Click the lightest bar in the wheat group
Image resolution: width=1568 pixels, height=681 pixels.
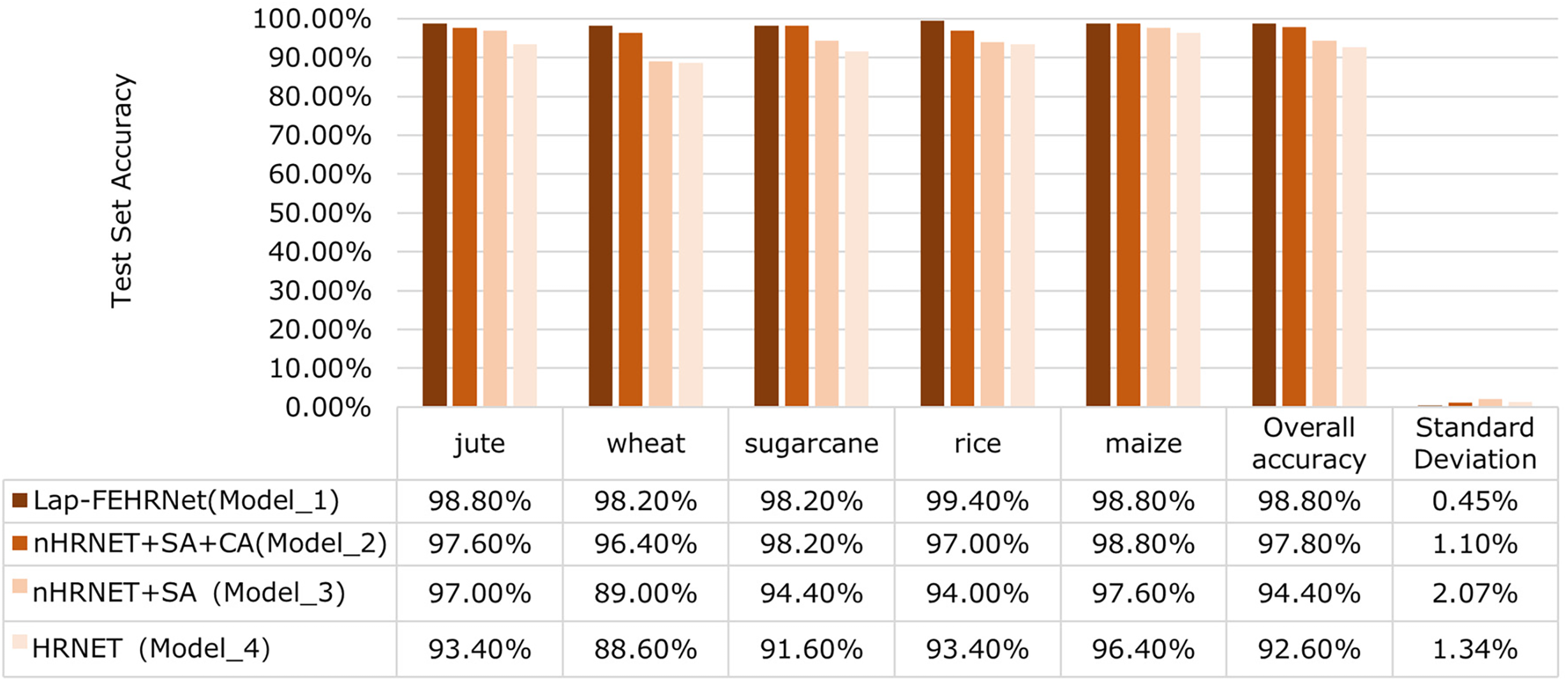click(x=691, y=234)
